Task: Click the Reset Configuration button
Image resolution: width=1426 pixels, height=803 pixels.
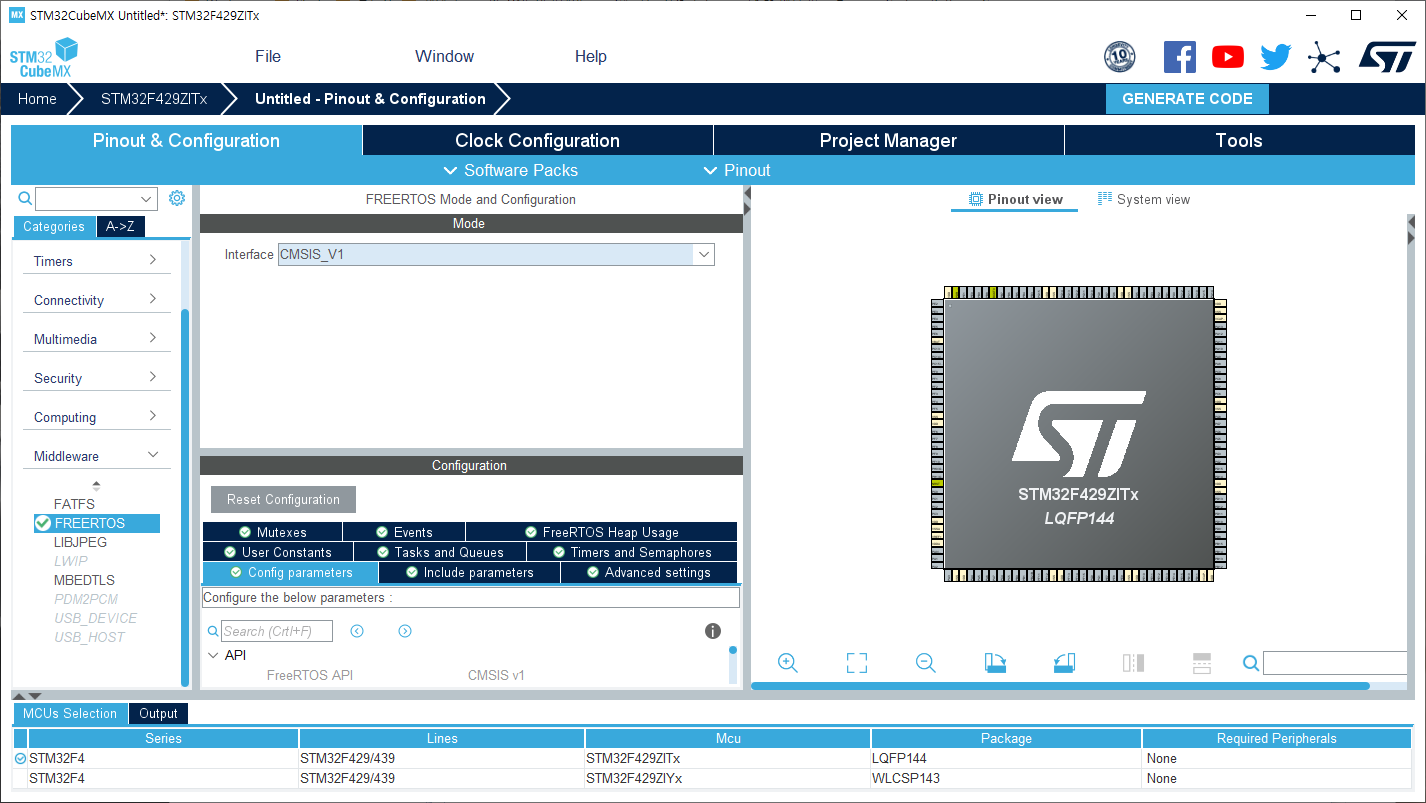Action: coord(283,499)
